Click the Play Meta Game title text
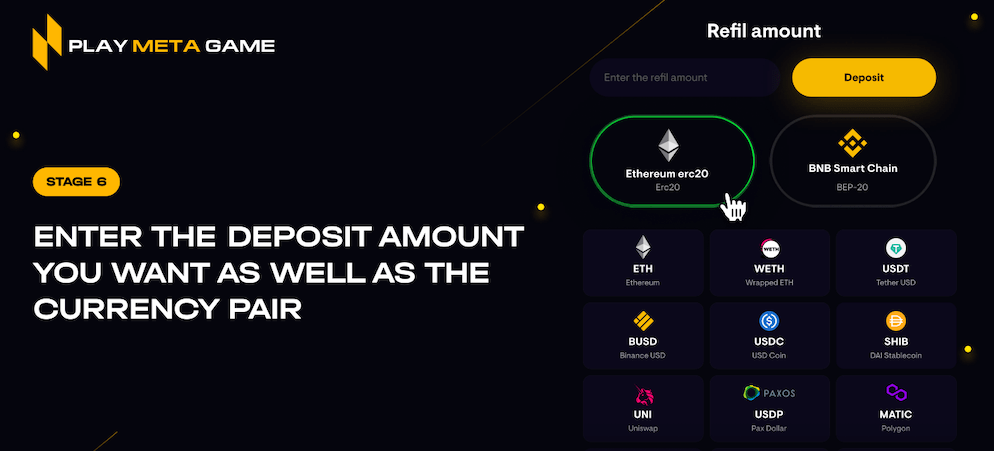This screenshot has height=451, width=994. tap(172, 46)
